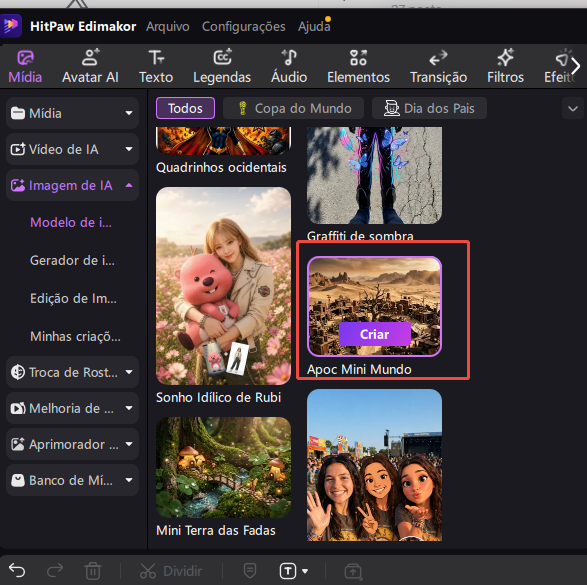Open the Legendas captions tool
The image size is (587, 585).
[222, 67]
